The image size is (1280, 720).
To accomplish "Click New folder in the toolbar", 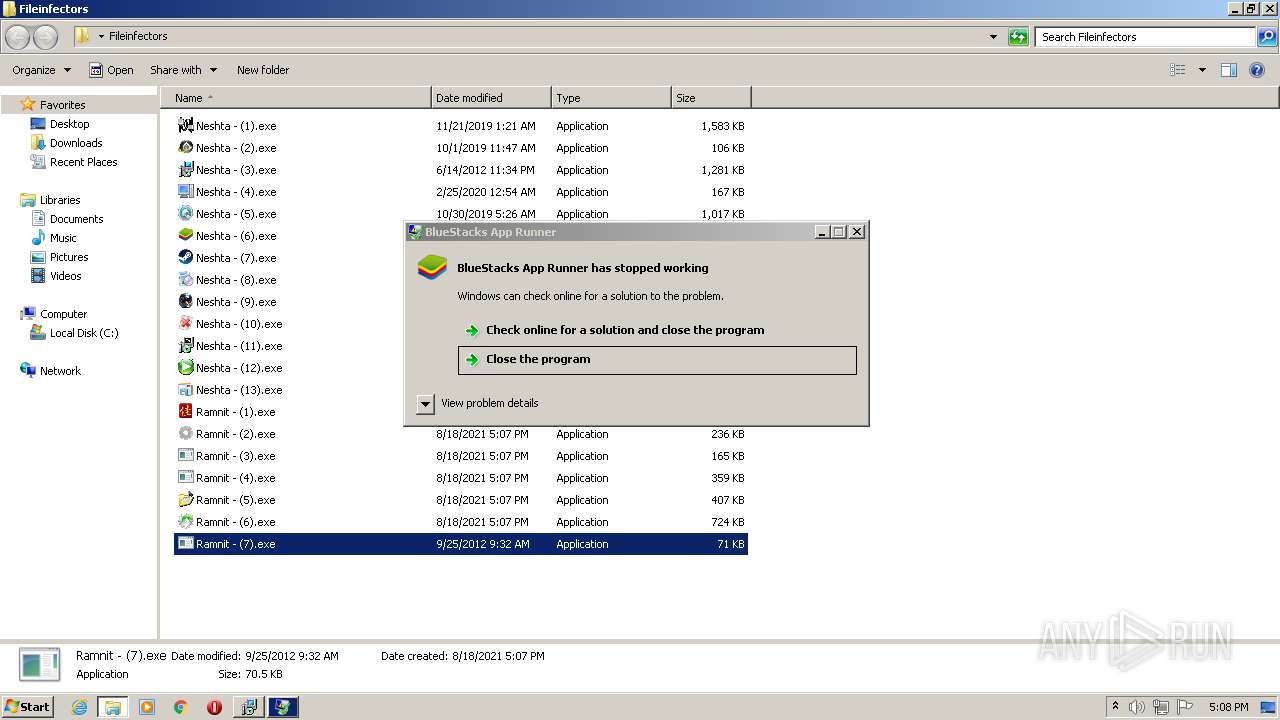I will point(263,70).
